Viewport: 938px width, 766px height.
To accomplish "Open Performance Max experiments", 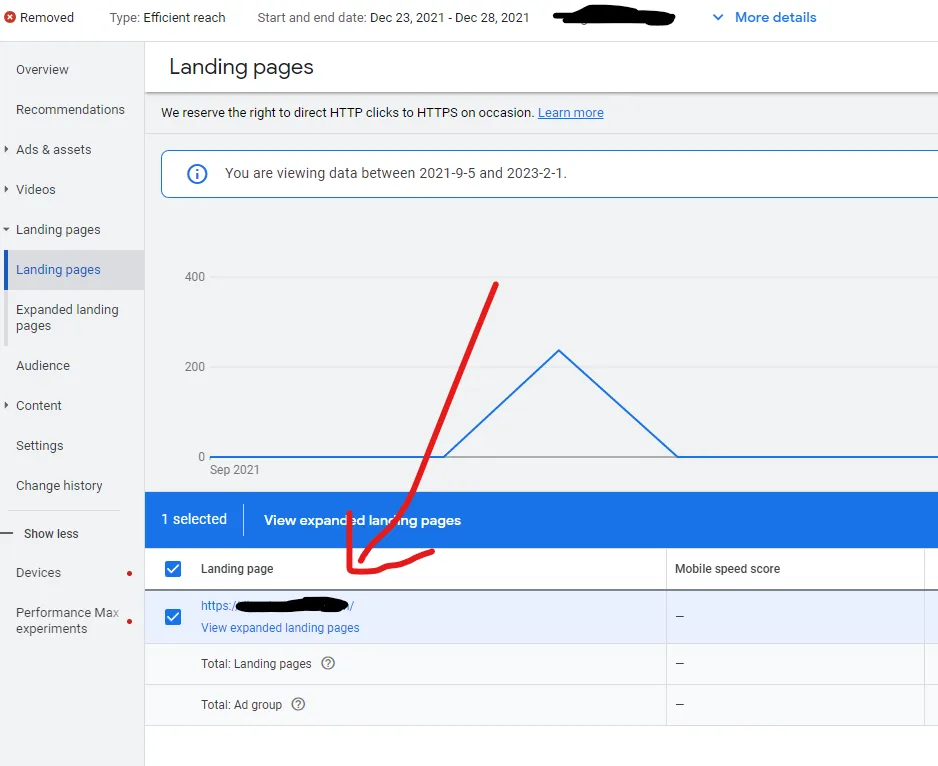I will pyautogui.click(x=67, y=621).
